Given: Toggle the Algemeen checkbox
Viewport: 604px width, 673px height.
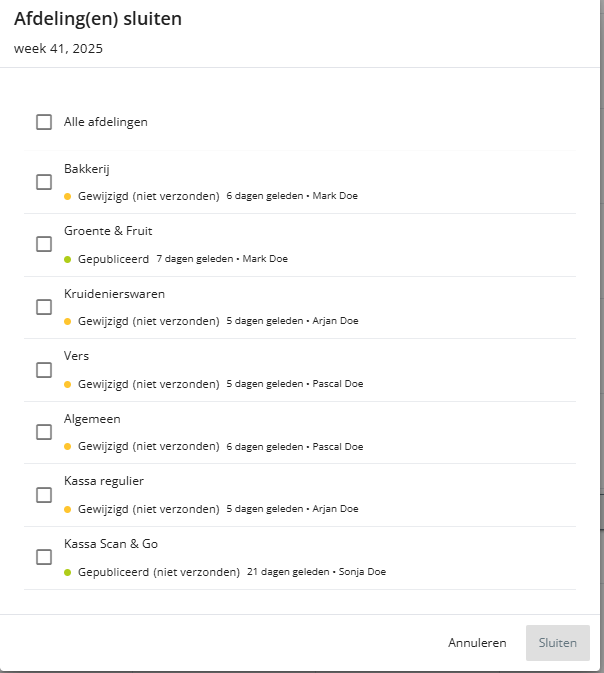Looking at the screenshot, I should coord(44,432).
